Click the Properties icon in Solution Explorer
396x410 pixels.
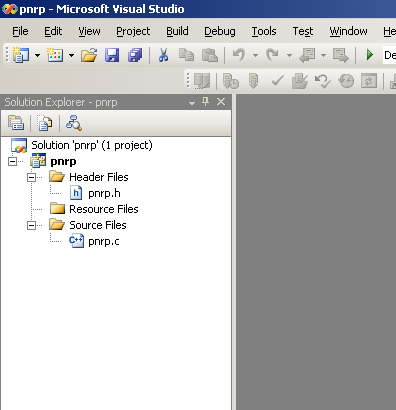click(x=16, y=123)
